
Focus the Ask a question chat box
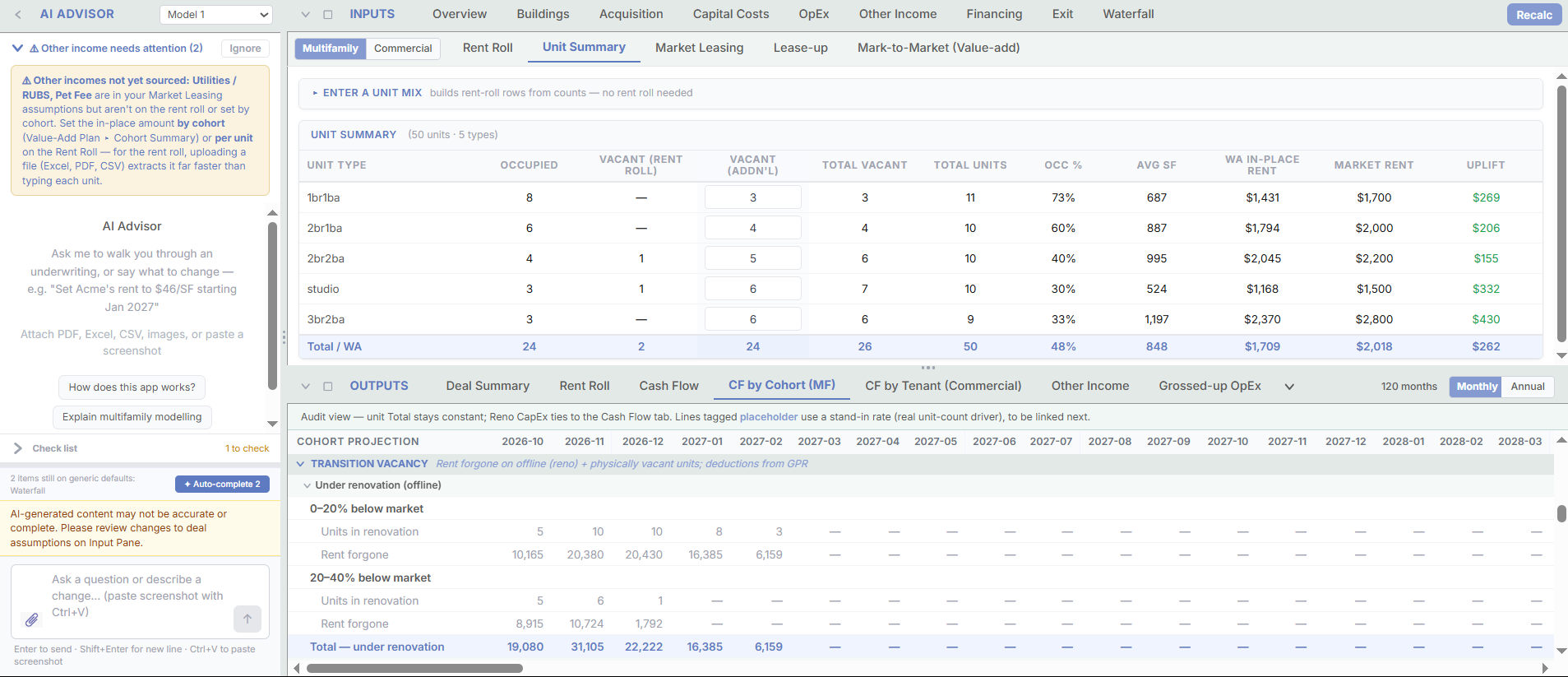coord(141,601)
